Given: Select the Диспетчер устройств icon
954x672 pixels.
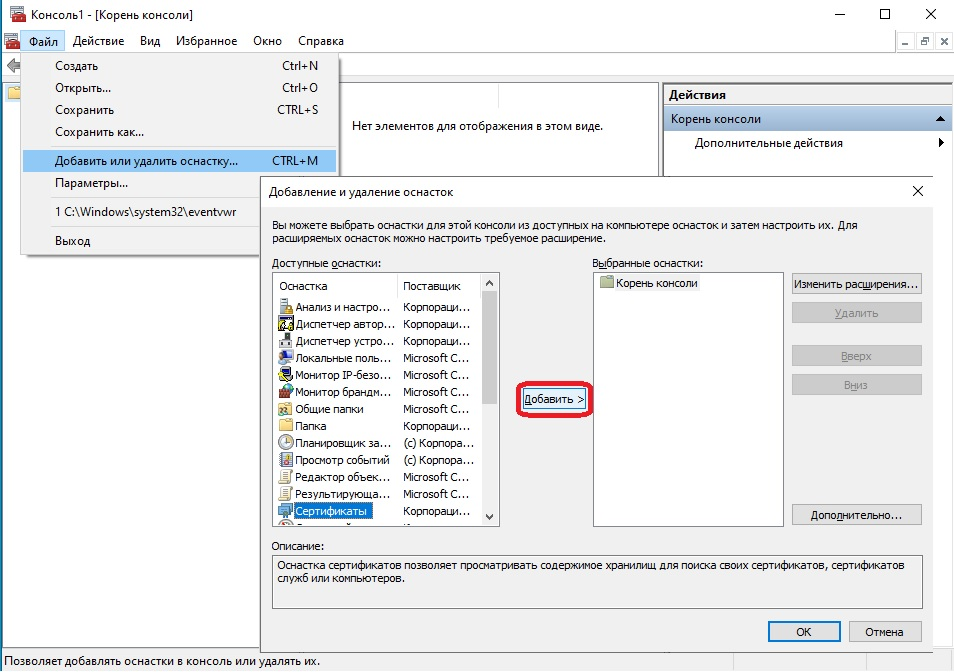Looking at the screenshot, I should [286, 341].
